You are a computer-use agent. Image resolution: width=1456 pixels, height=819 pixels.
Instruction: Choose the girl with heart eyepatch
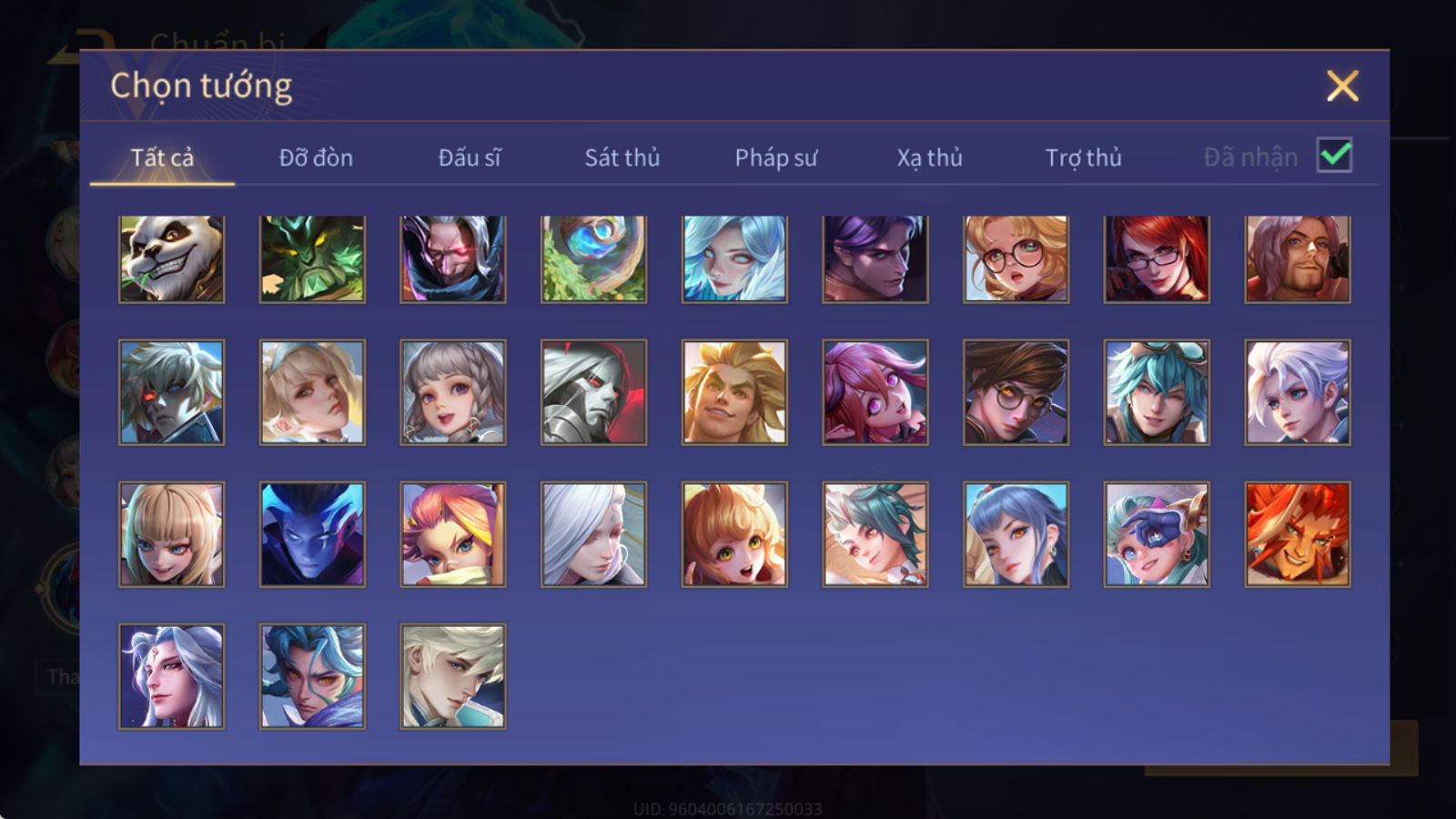pos(1157,534)
